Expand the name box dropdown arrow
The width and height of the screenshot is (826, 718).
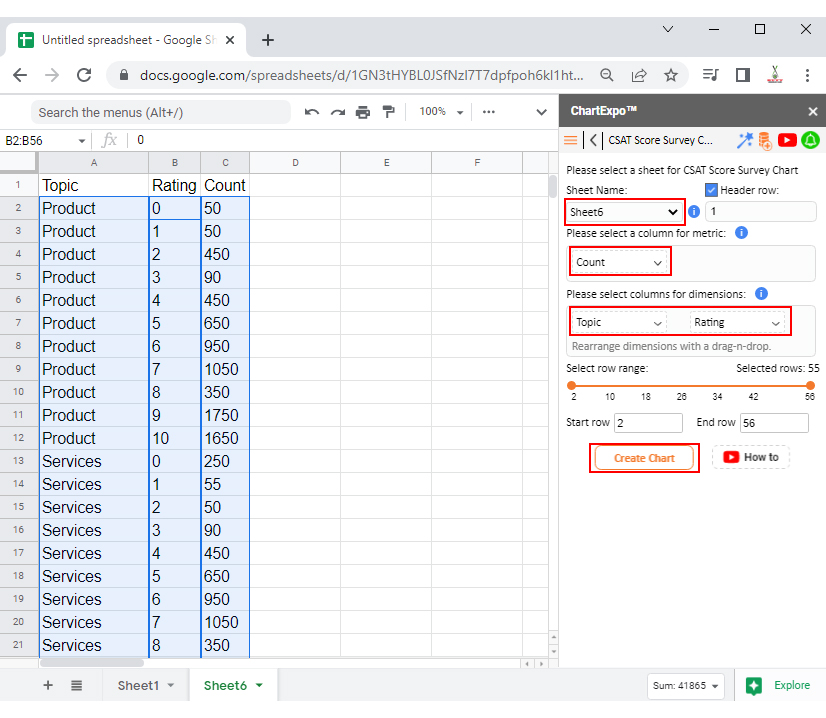tap(82, 141)
